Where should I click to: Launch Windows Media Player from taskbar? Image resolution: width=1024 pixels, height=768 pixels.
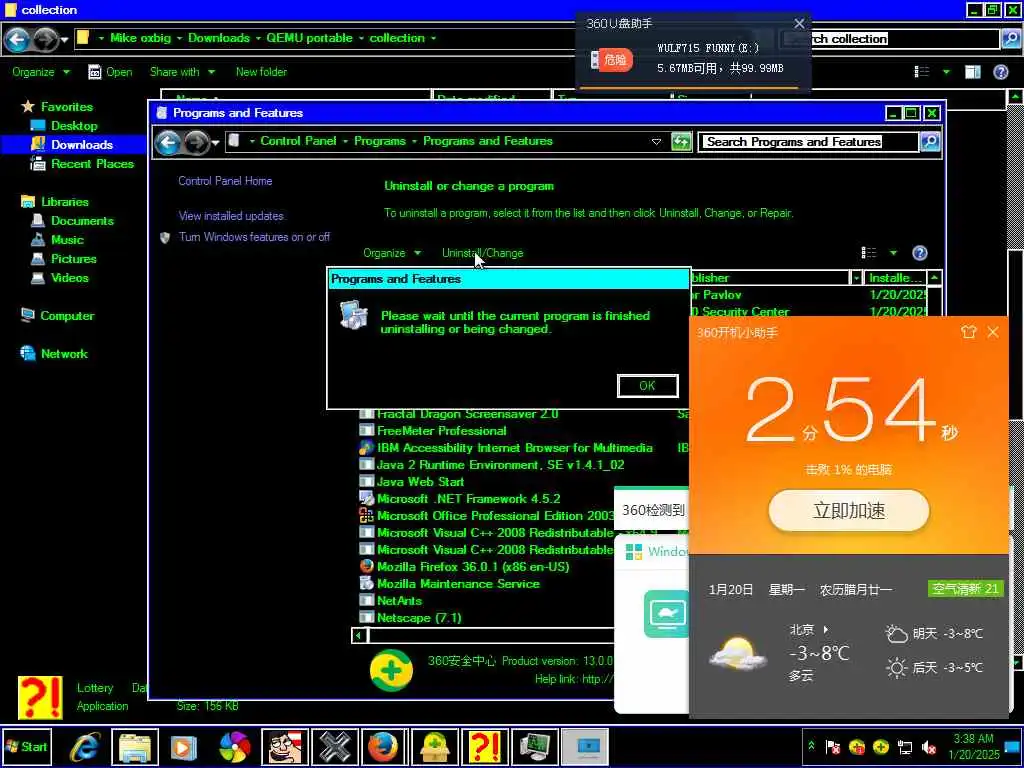click(x=185, y=747)
